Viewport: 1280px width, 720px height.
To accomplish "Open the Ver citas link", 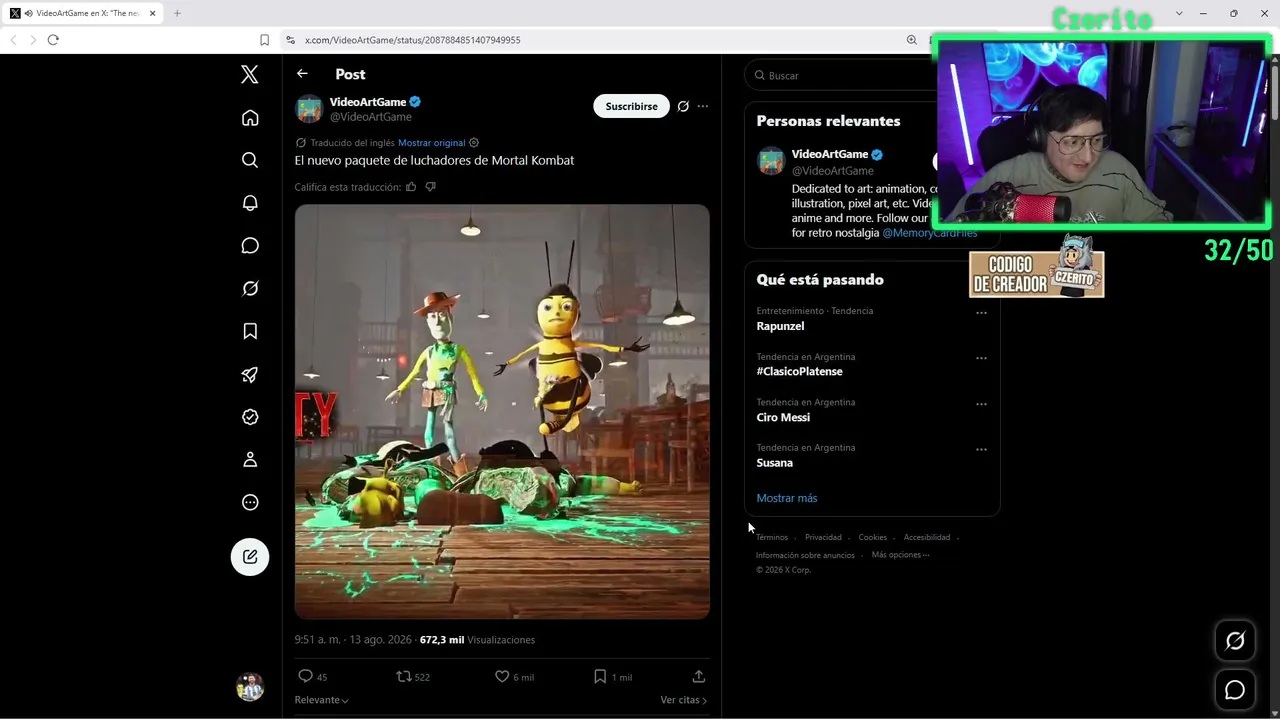I will click(684, 700).
